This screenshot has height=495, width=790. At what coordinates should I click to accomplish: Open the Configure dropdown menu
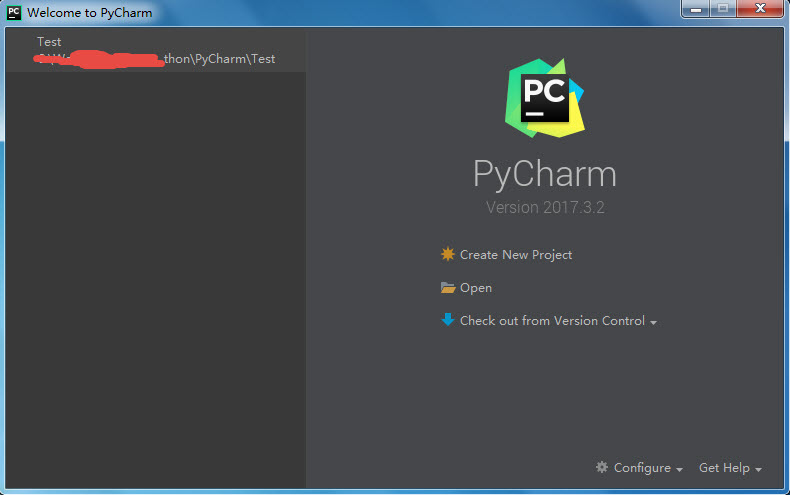click(642, 468)
